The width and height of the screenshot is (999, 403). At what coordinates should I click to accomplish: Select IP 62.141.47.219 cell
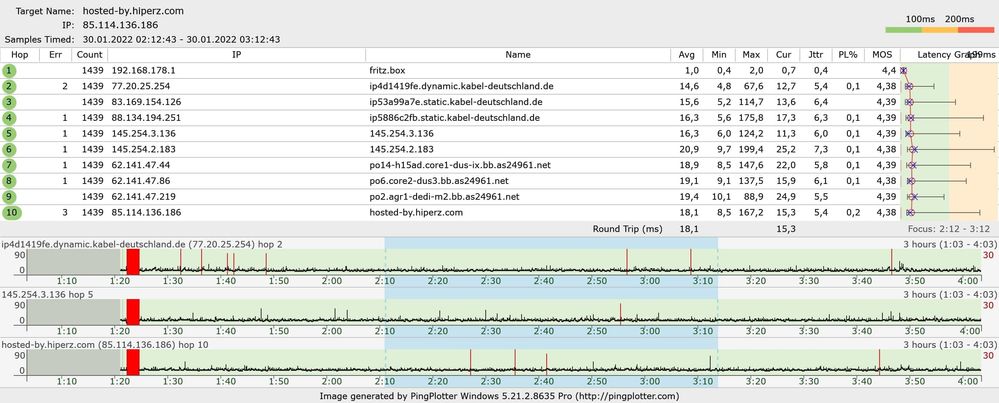coord(142,197)
